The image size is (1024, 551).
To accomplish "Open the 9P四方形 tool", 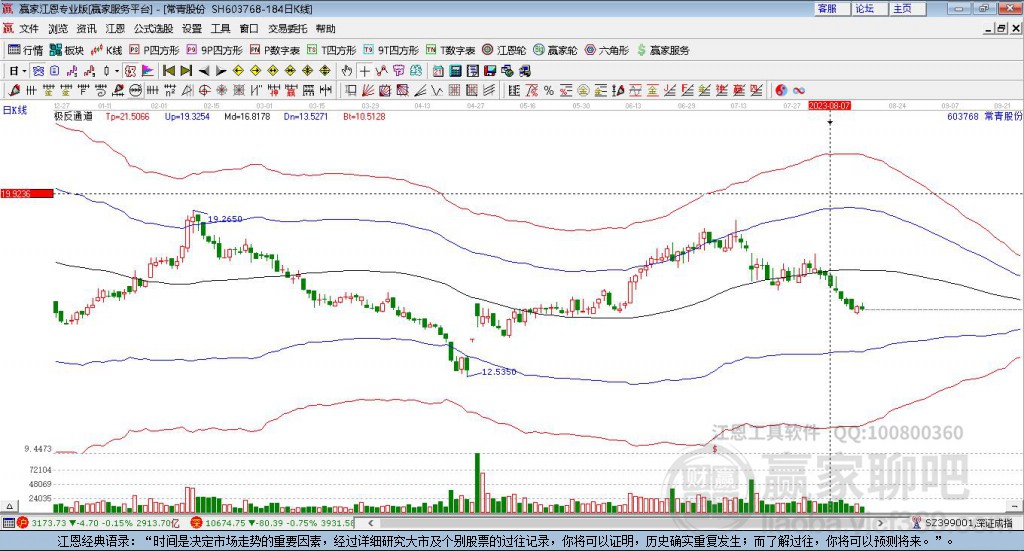I will tap(215, 50).
